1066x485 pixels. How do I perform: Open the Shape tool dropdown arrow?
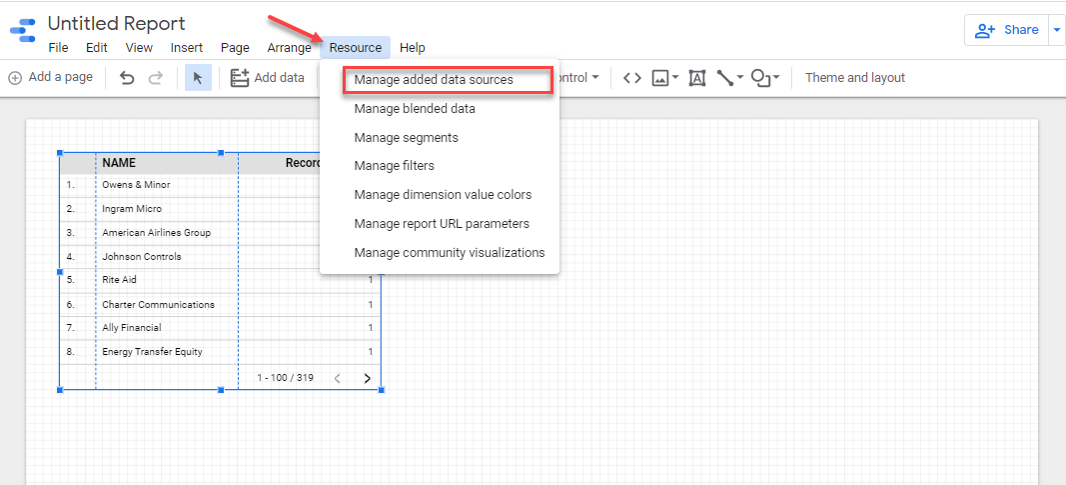pos(776,78)
